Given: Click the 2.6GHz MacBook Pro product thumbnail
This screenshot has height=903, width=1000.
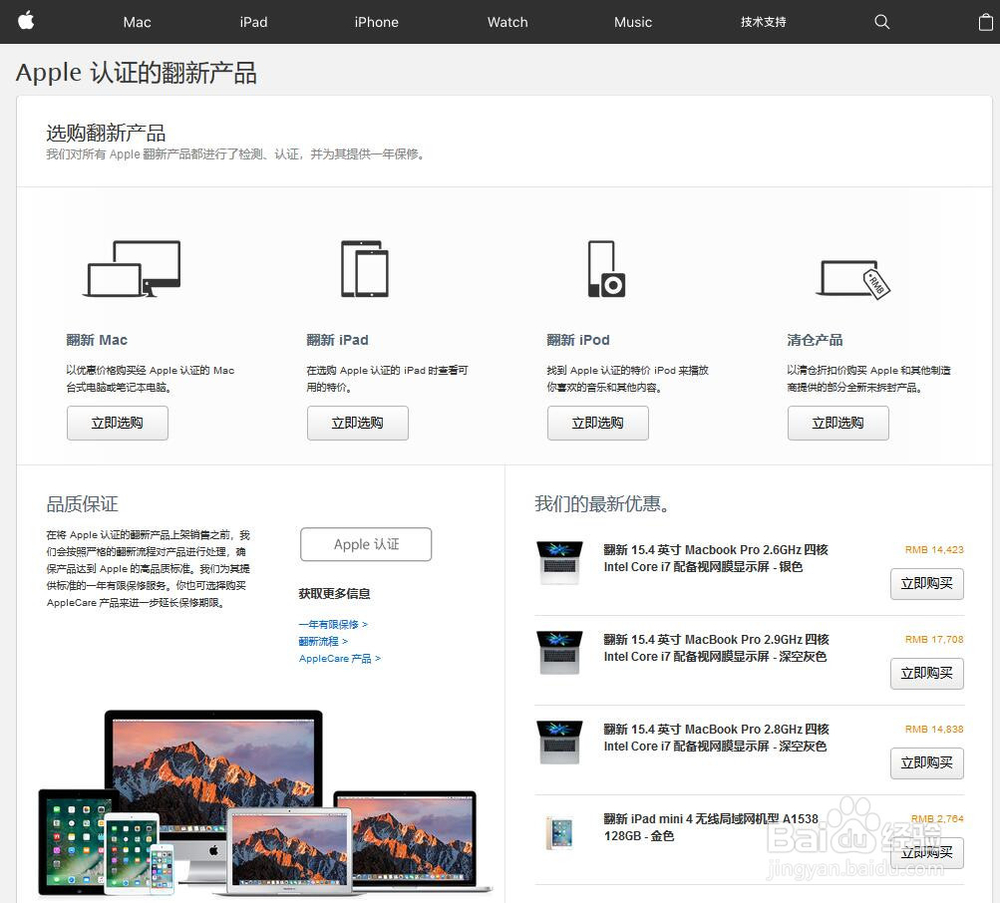Looking at the screenshot, I should [559, 560].
